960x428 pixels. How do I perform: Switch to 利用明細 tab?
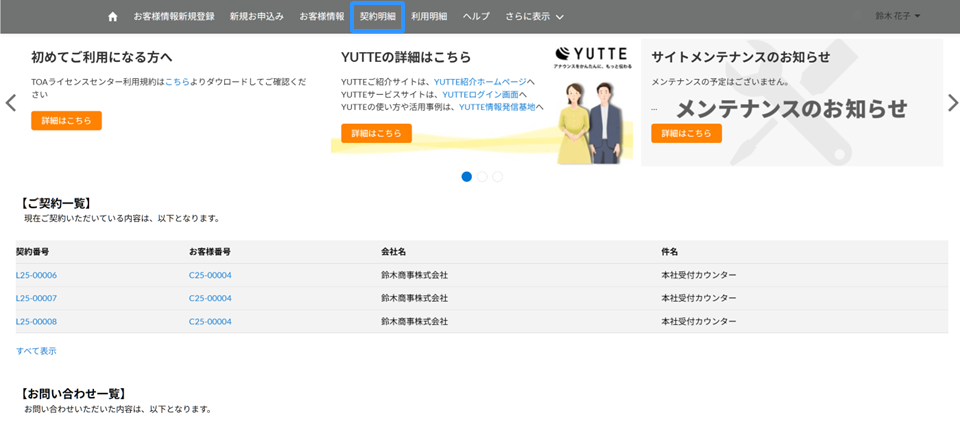point(429,17)
